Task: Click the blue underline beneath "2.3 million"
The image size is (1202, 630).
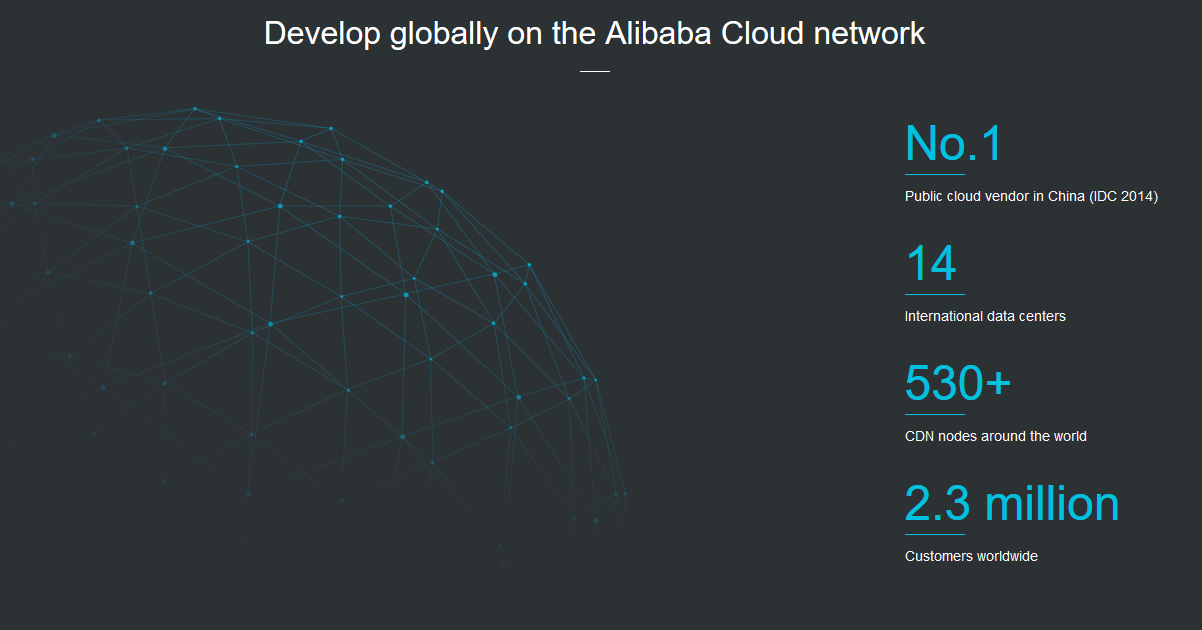Action: click(934, 535)
